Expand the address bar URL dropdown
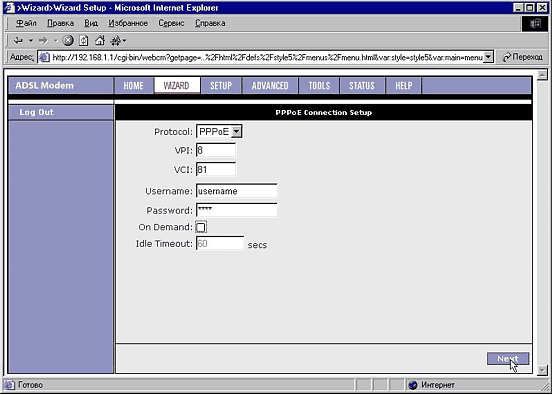Image resolution: width=552 pixels, height=395 pixels. pyautogui.click(x=488, y=57)
